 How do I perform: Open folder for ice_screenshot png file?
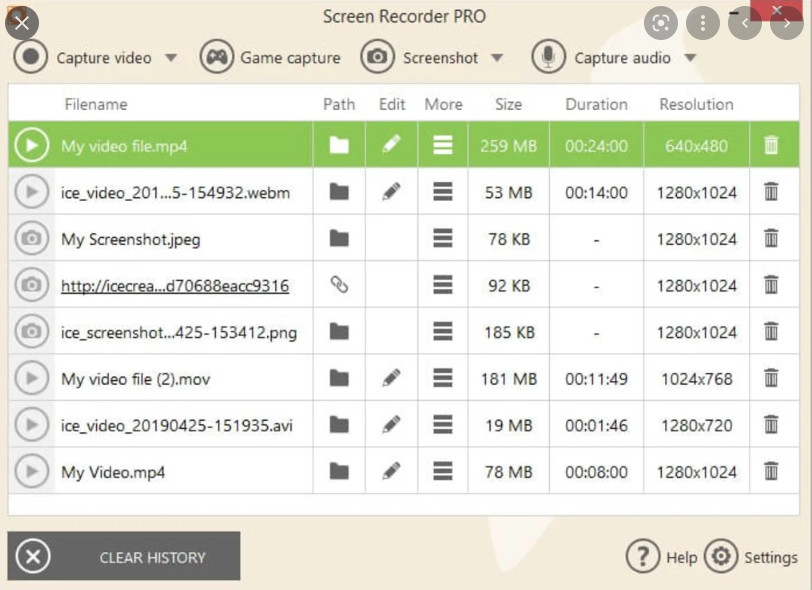(x=339, y=332)
